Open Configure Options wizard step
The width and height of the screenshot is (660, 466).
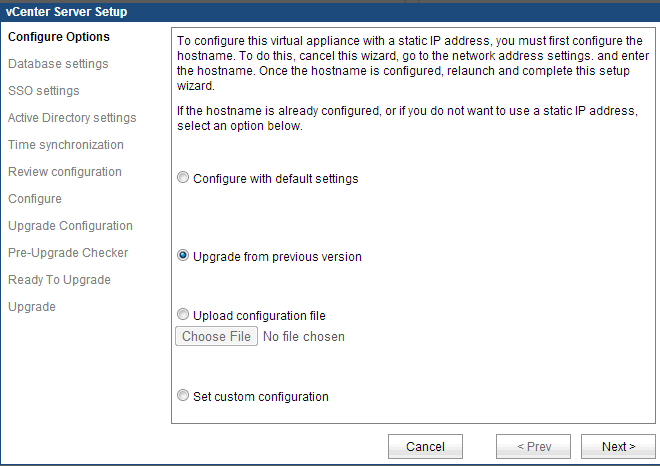tap(58, 37)
